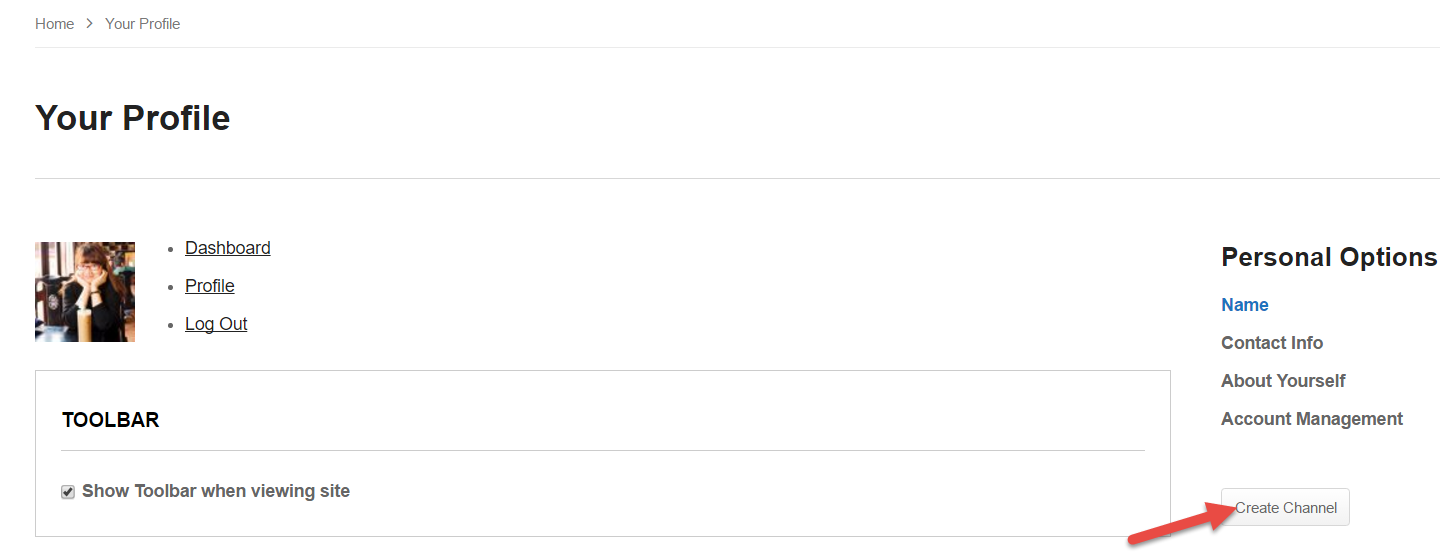
Task: Click the TOOLBAR section heading
Action: [x=111, y=420]
